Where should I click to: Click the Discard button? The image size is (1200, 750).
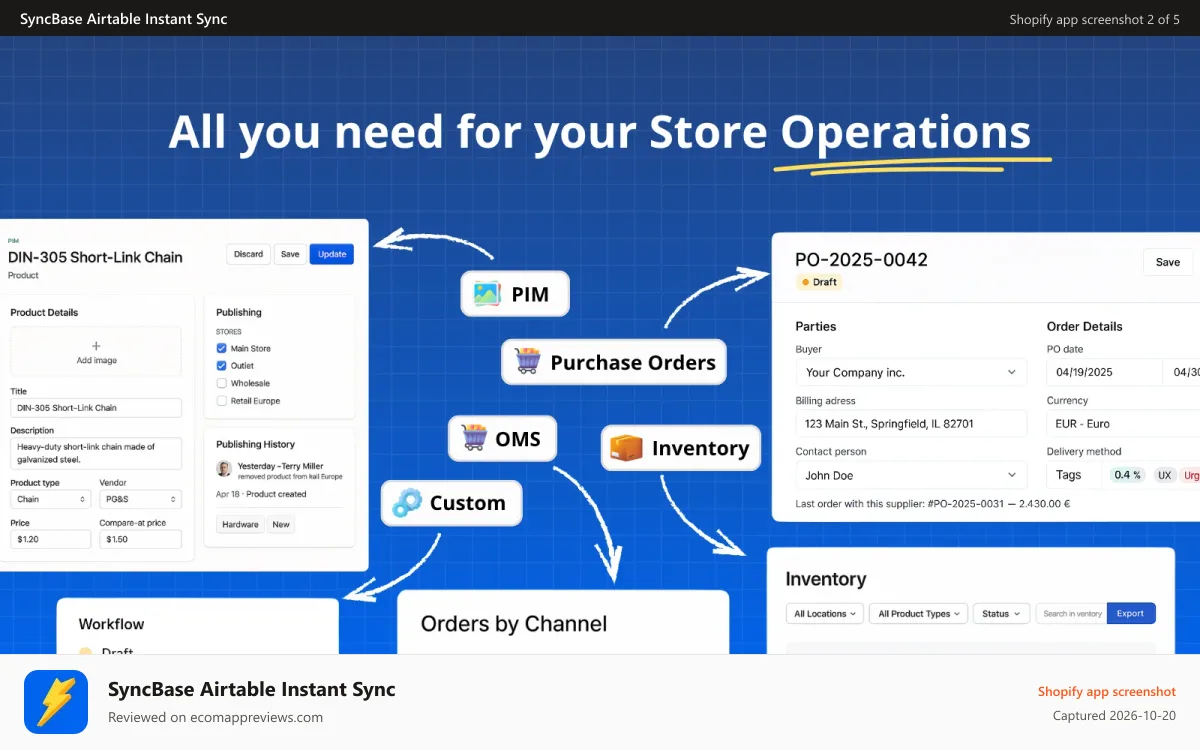click(249, 254)
